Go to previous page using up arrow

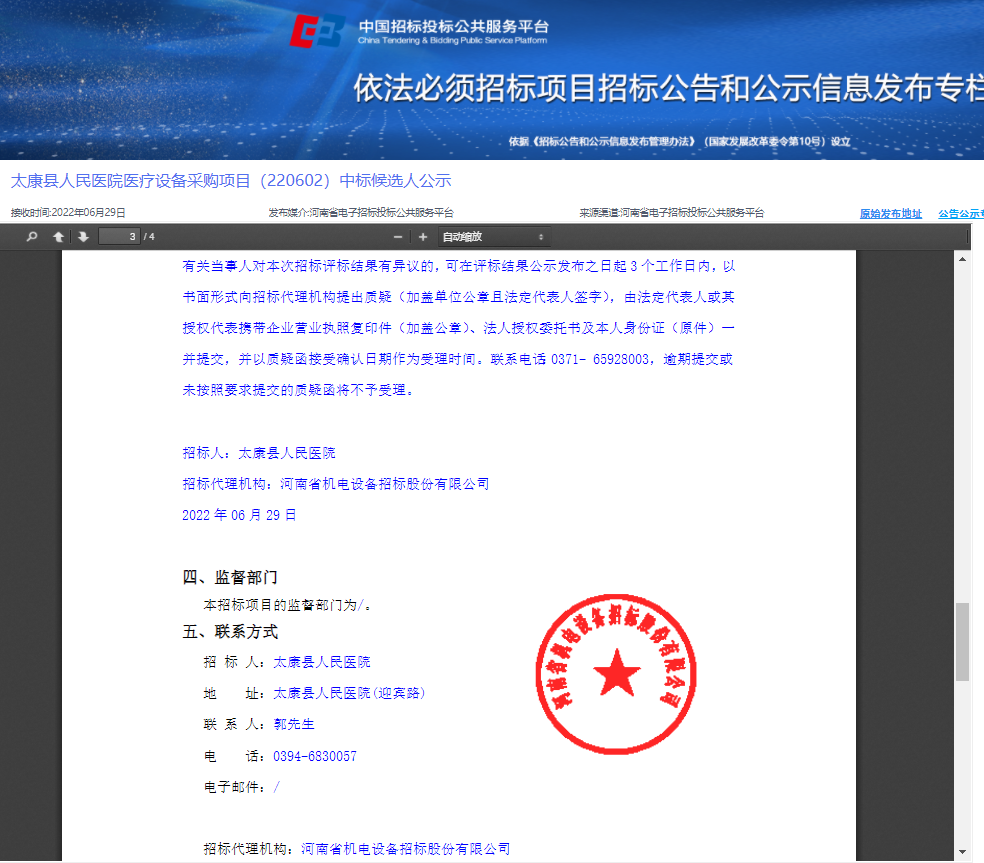click(59, 237)
